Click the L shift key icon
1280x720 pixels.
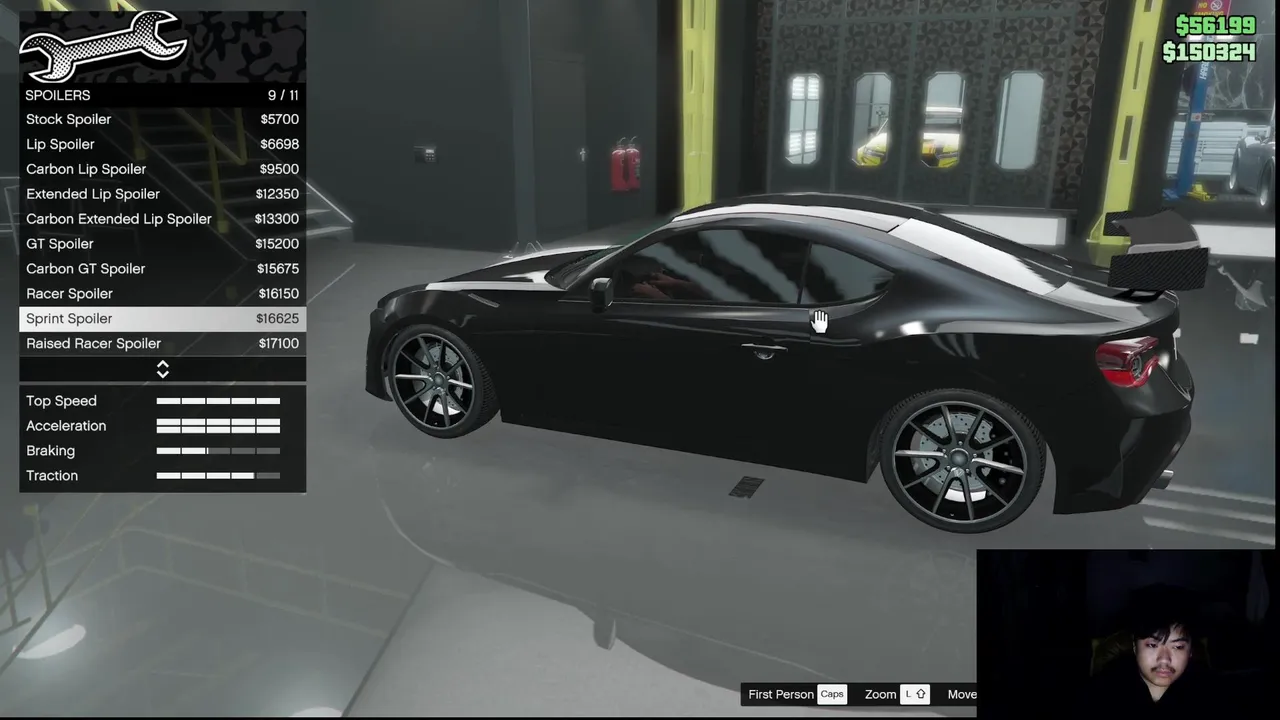coord(915,694)
